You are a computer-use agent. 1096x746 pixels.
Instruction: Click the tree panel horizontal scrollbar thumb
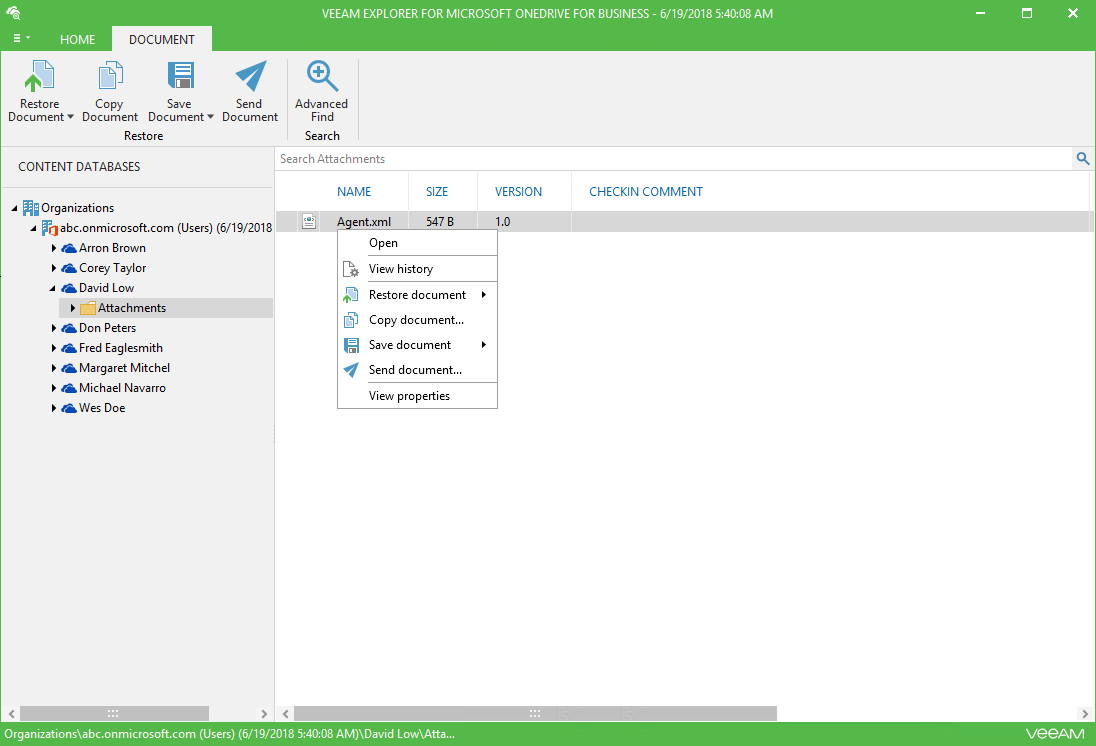point(114,713)
